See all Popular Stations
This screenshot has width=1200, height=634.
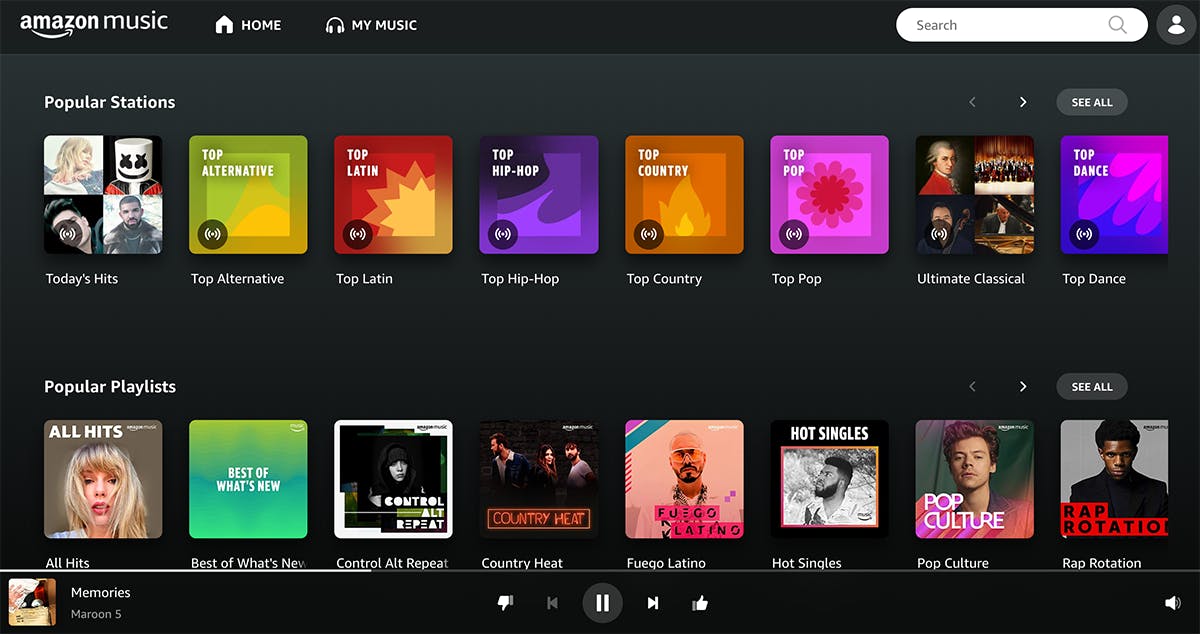tap(1091, 102)
